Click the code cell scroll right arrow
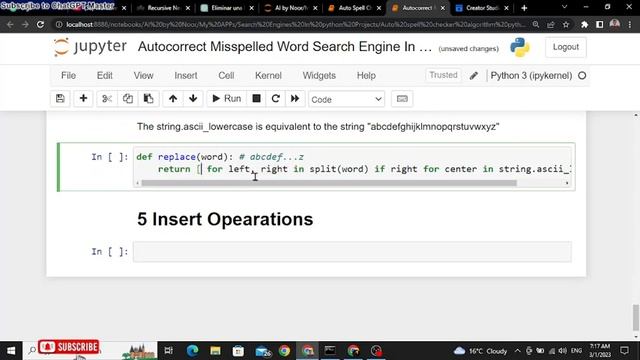The image size is (640, 360). click(x=567, y=183)
